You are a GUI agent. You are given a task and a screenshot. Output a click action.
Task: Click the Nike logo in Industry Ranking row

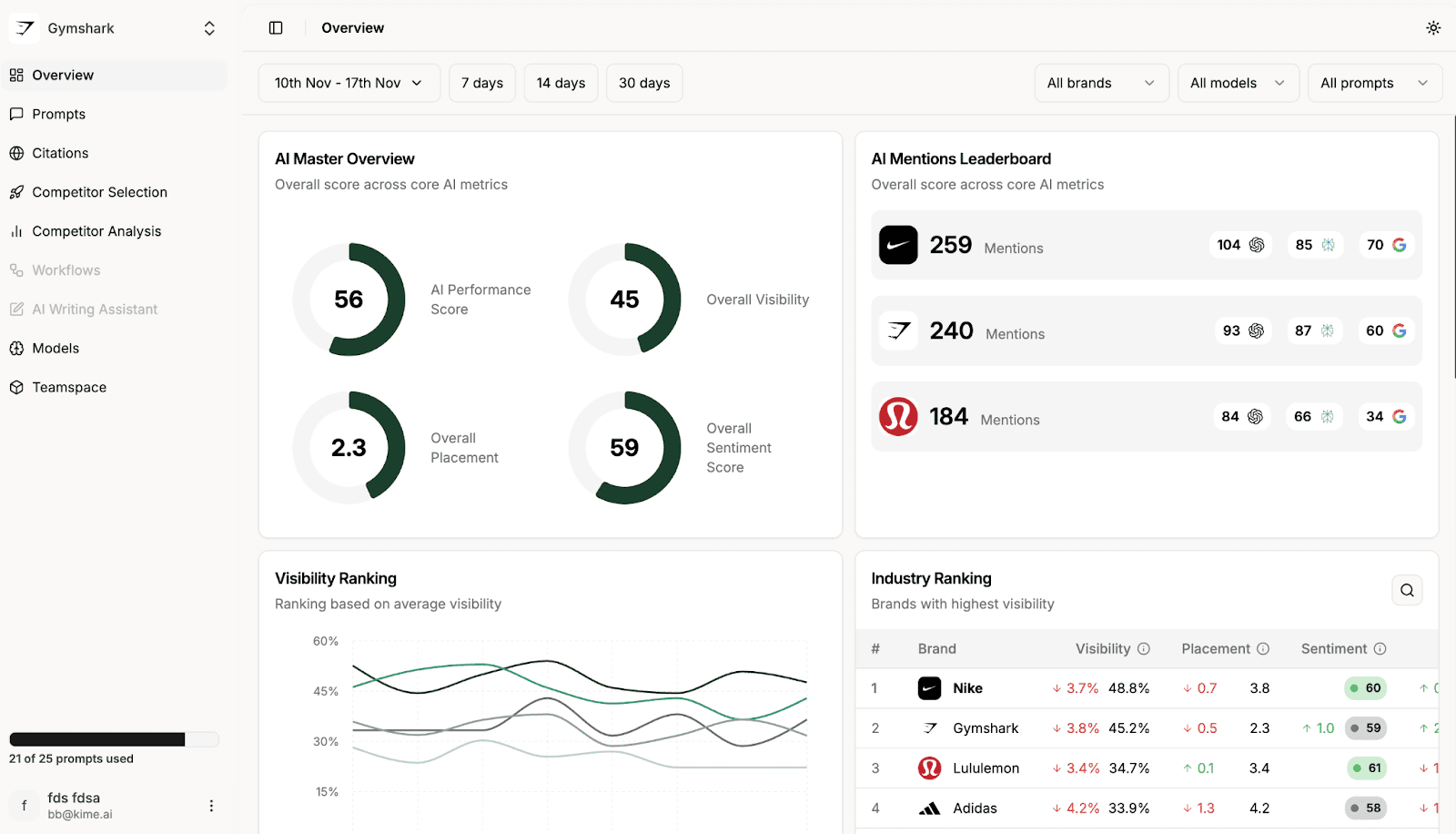[929, 688]
